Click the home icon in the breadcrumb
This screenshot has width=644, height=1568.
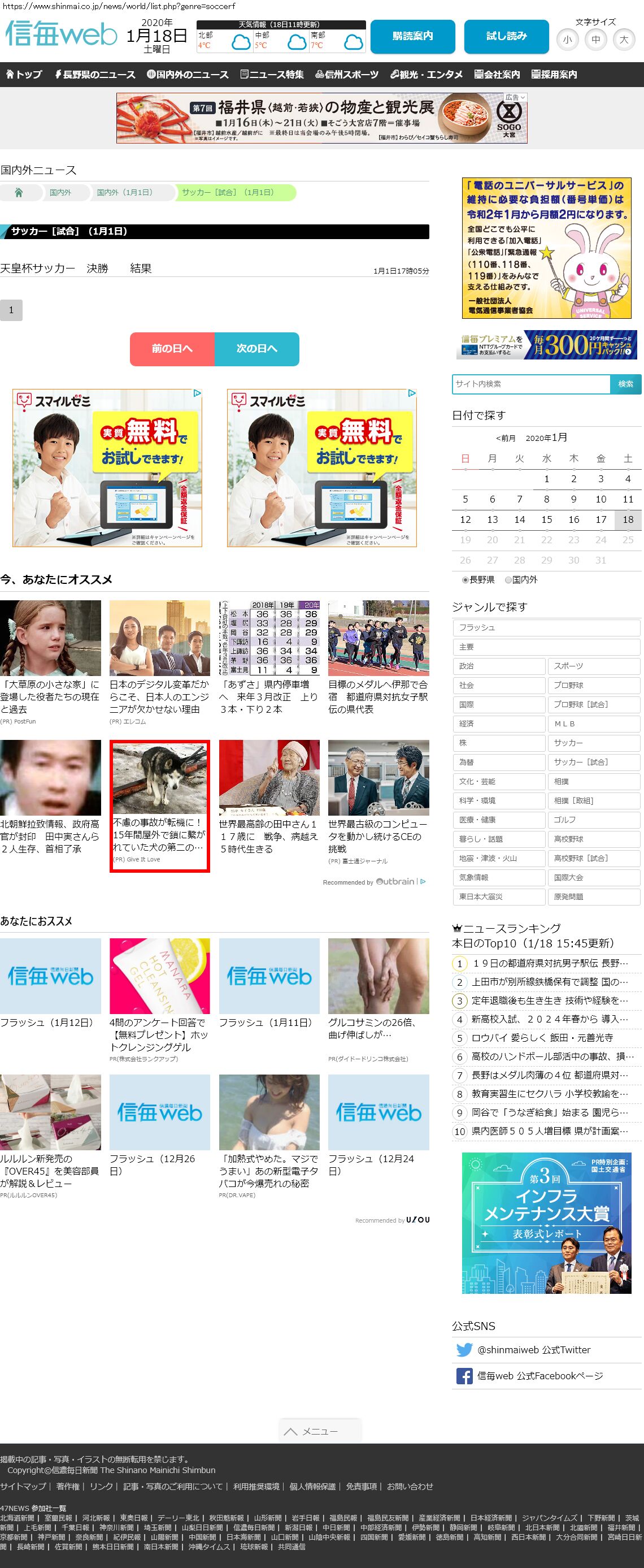click(x=18, y=192)
